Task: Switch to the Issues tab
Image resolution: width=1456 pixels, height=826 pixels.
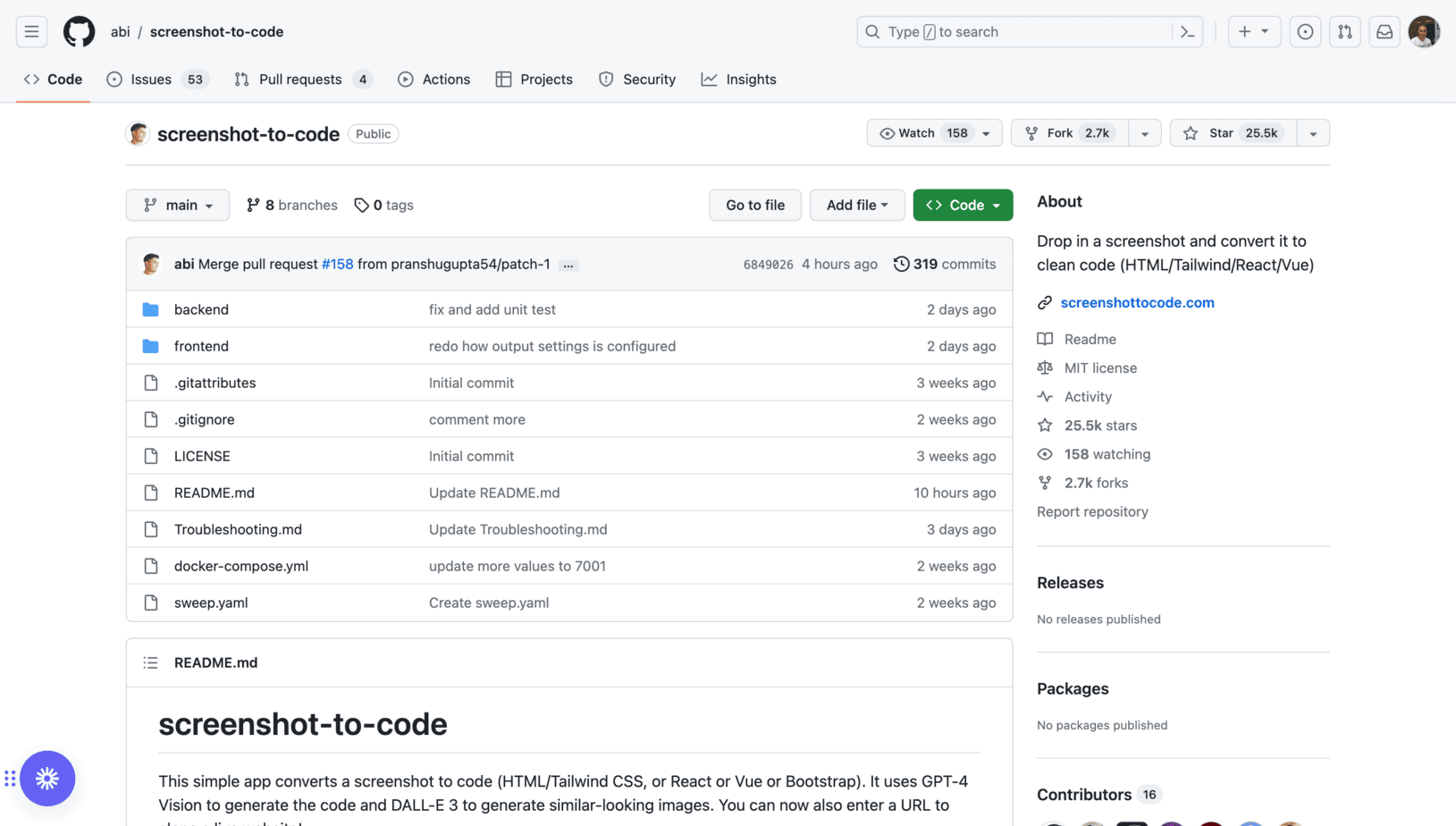Action: tap(150, 80)
